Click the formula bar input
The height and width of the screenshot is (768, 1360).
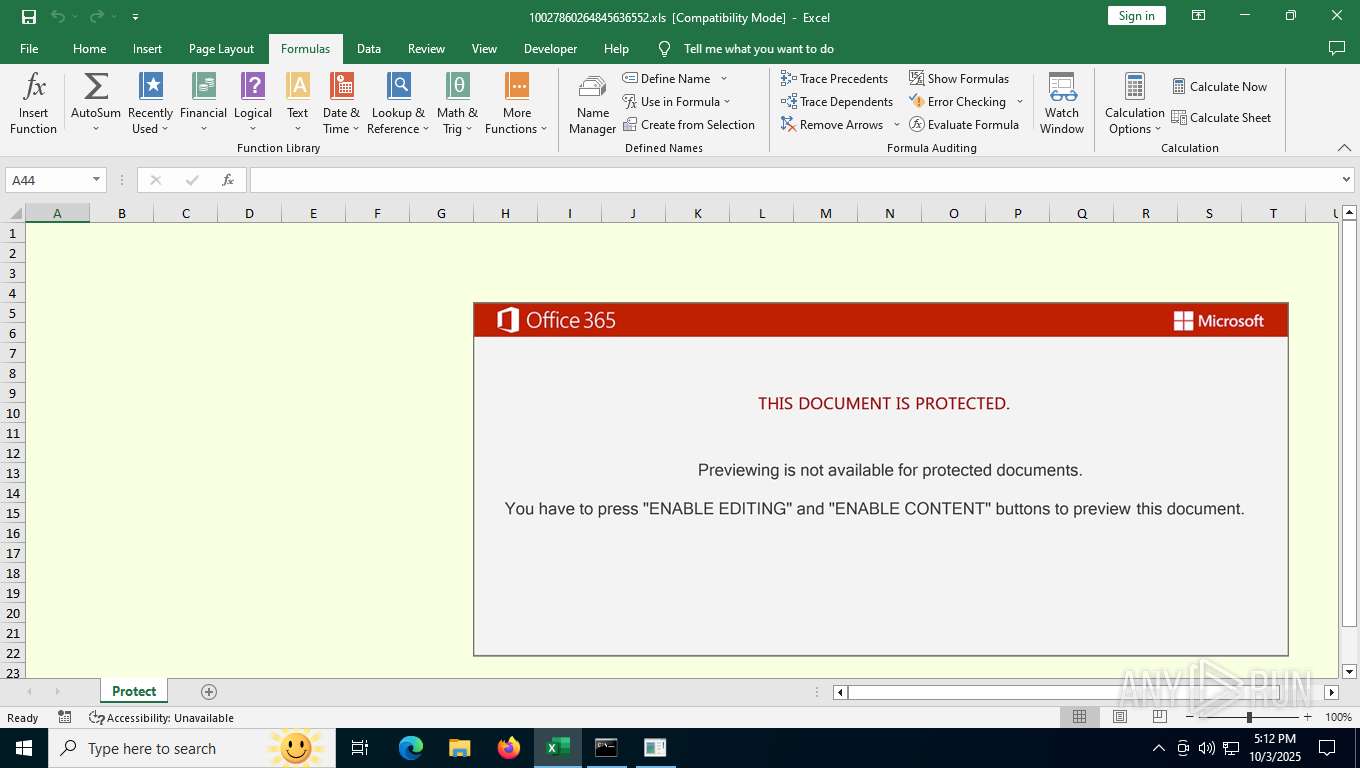[794, 180]
